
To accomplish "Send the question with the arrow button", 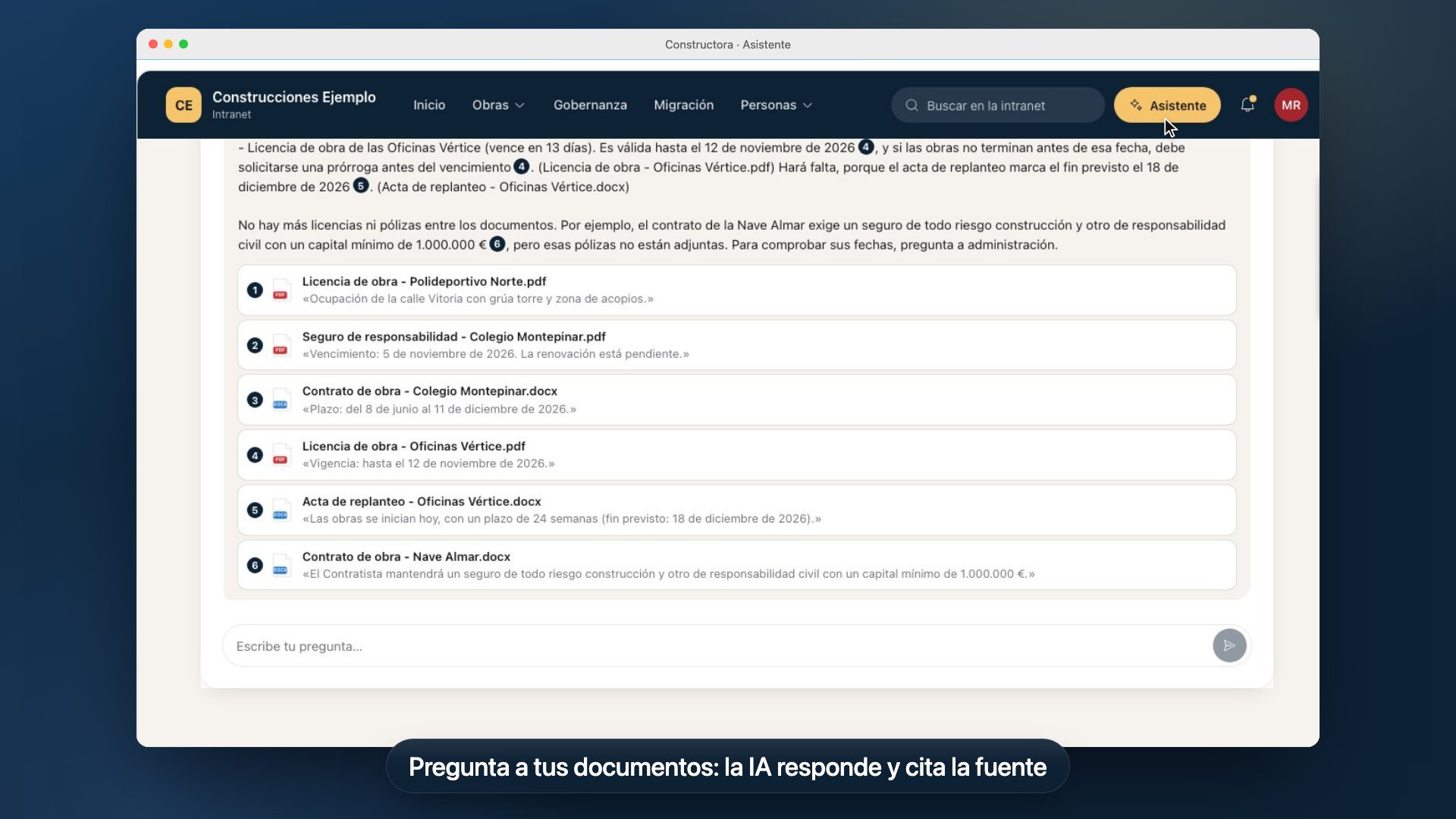I will click(1229, 645).
